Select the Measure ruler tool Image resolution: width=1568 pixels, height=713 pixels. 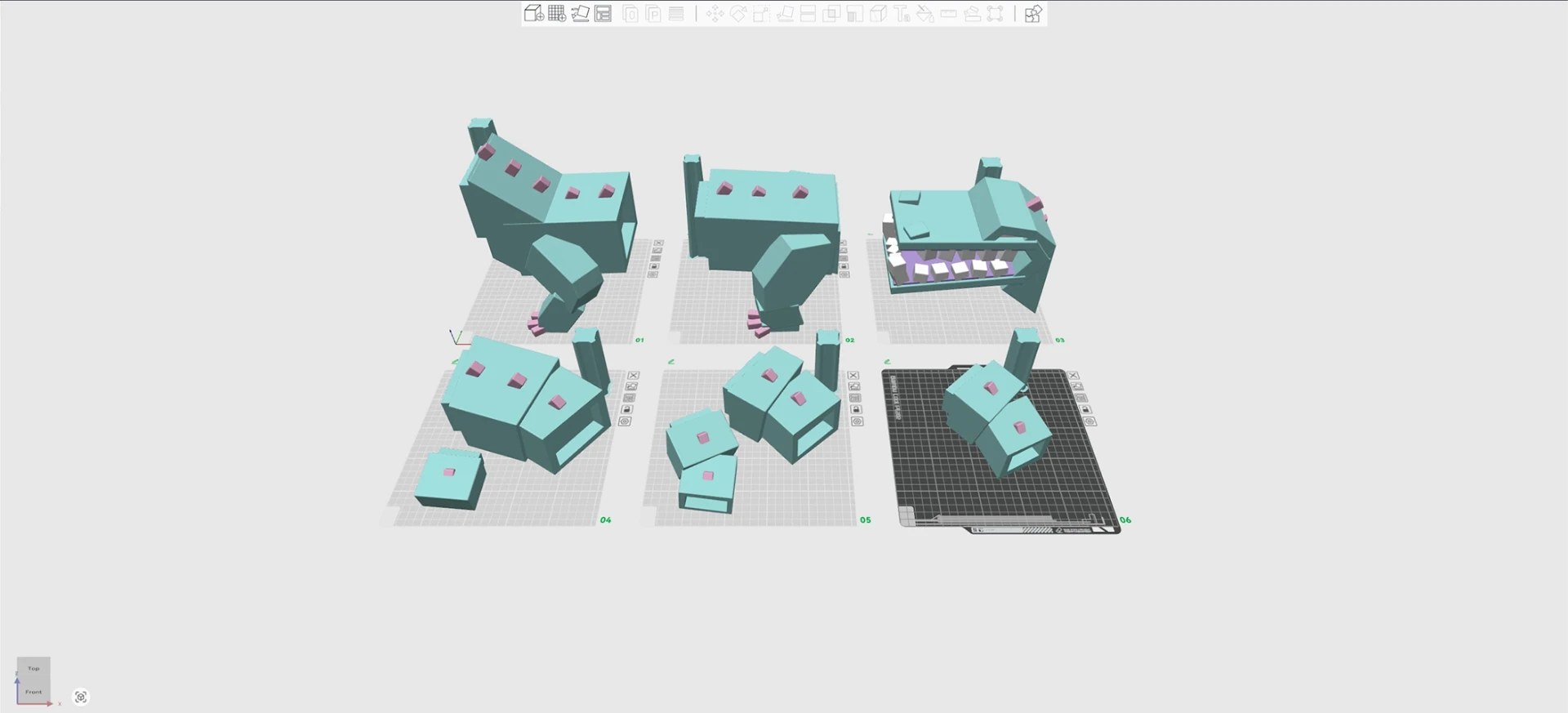point(948,13)
